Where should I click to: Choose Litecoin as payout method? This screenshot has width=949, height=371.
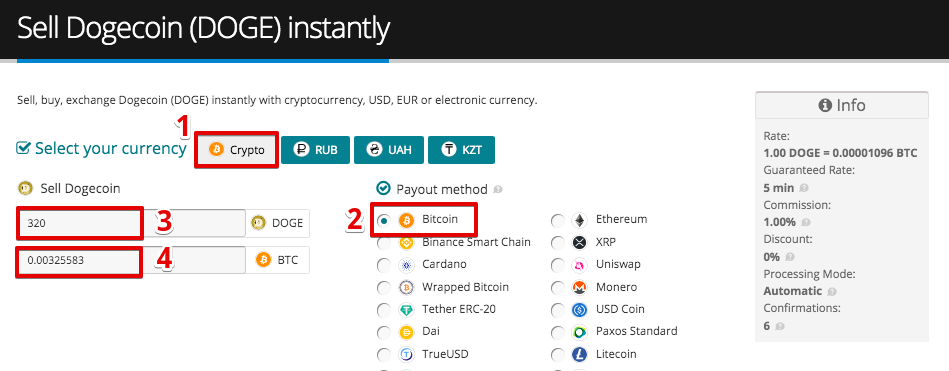[x=558, y=355]
